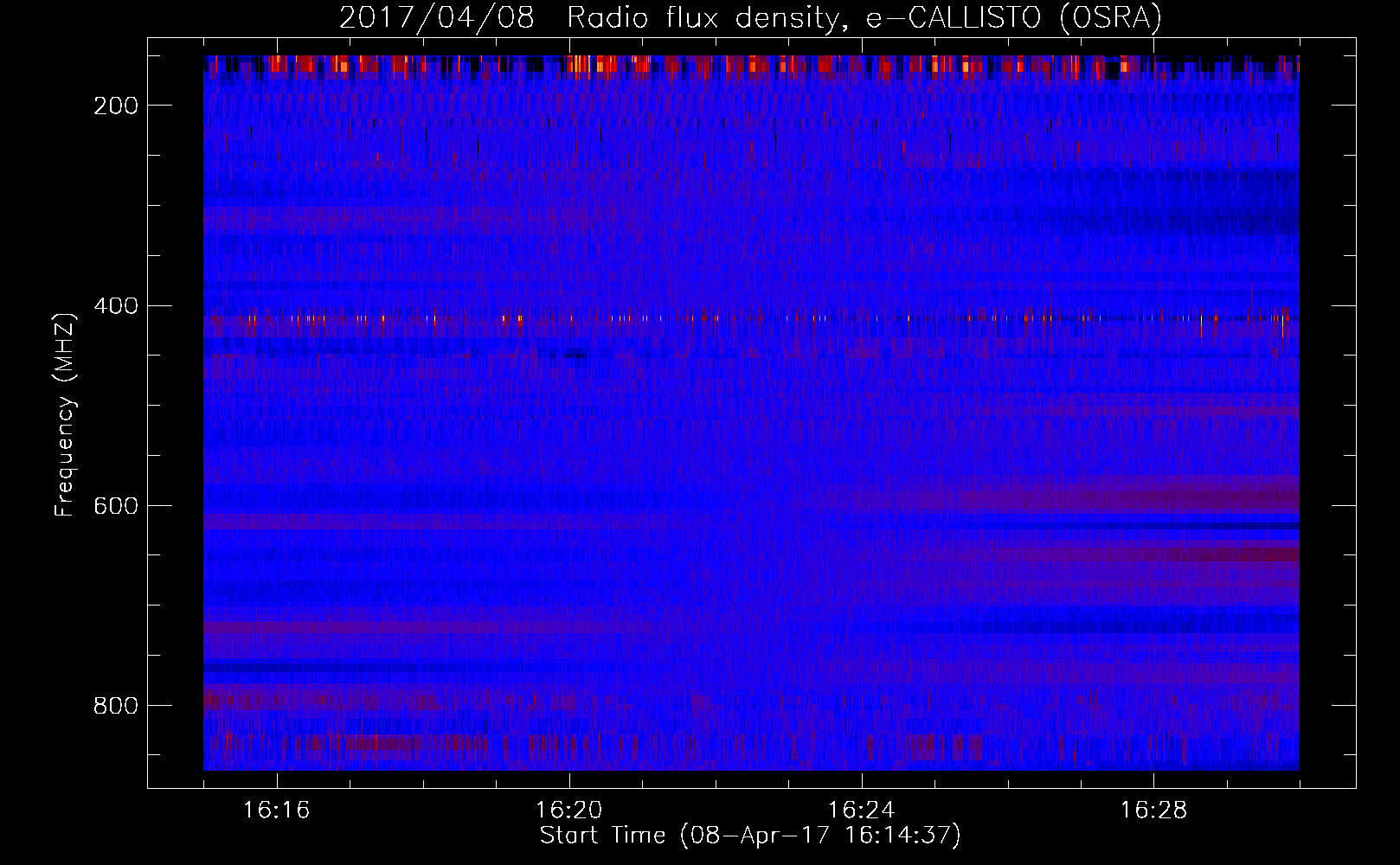
Task: Click the "Frequency (MHZ)" axis label
Action: (x=64, y=415)
